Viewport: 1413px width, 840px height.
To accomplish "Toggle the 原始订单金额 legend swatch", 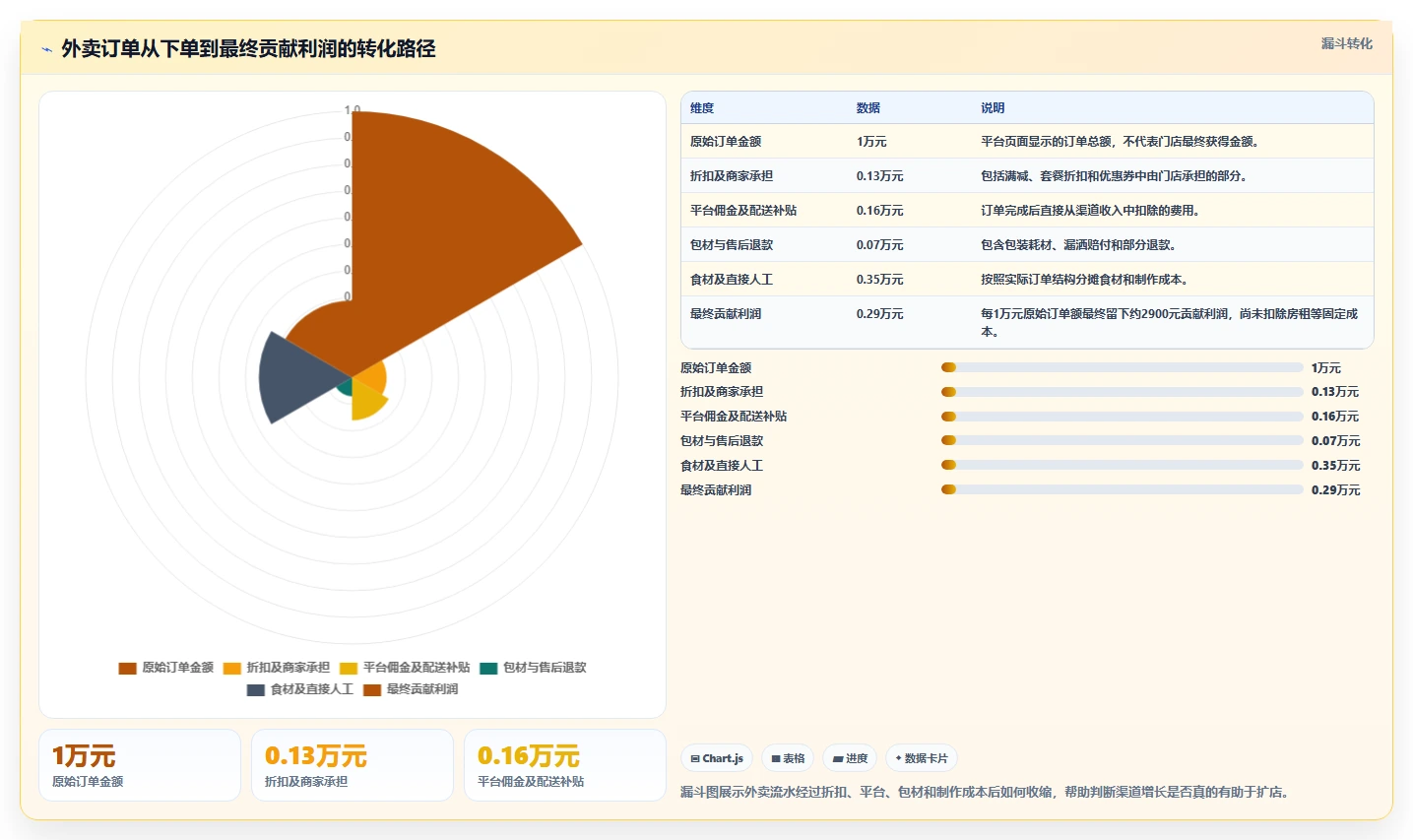I will click(127, 668).
